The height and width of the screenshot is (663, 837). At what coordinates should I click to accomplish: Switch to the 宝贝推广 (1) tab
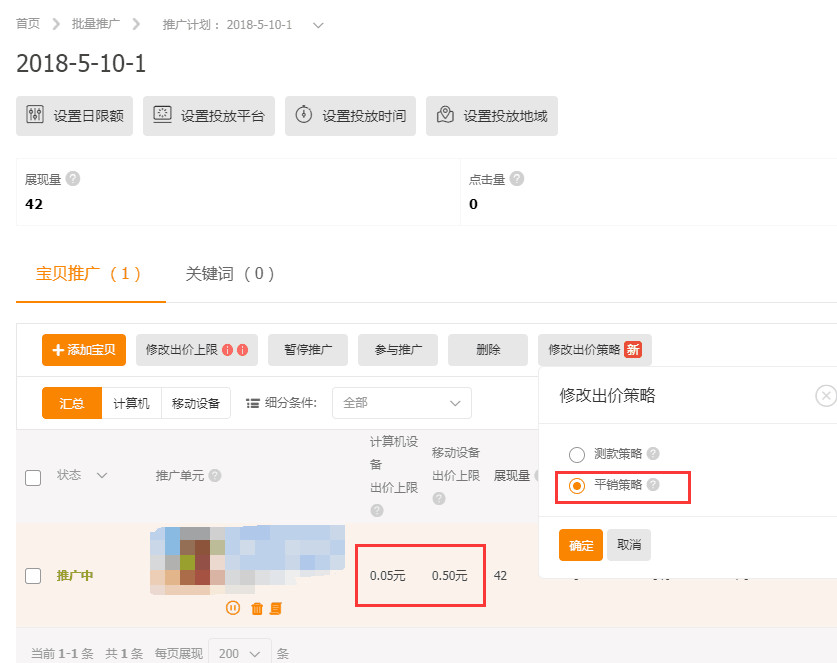click(x=89, y=274)
